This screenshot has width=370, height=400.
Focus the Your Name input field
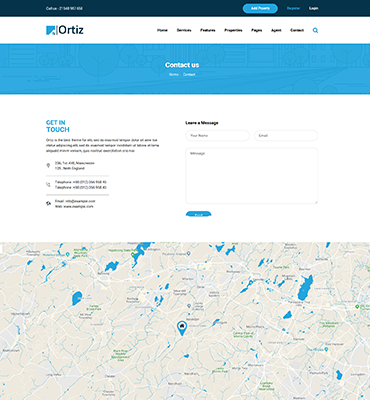(217, 136)
